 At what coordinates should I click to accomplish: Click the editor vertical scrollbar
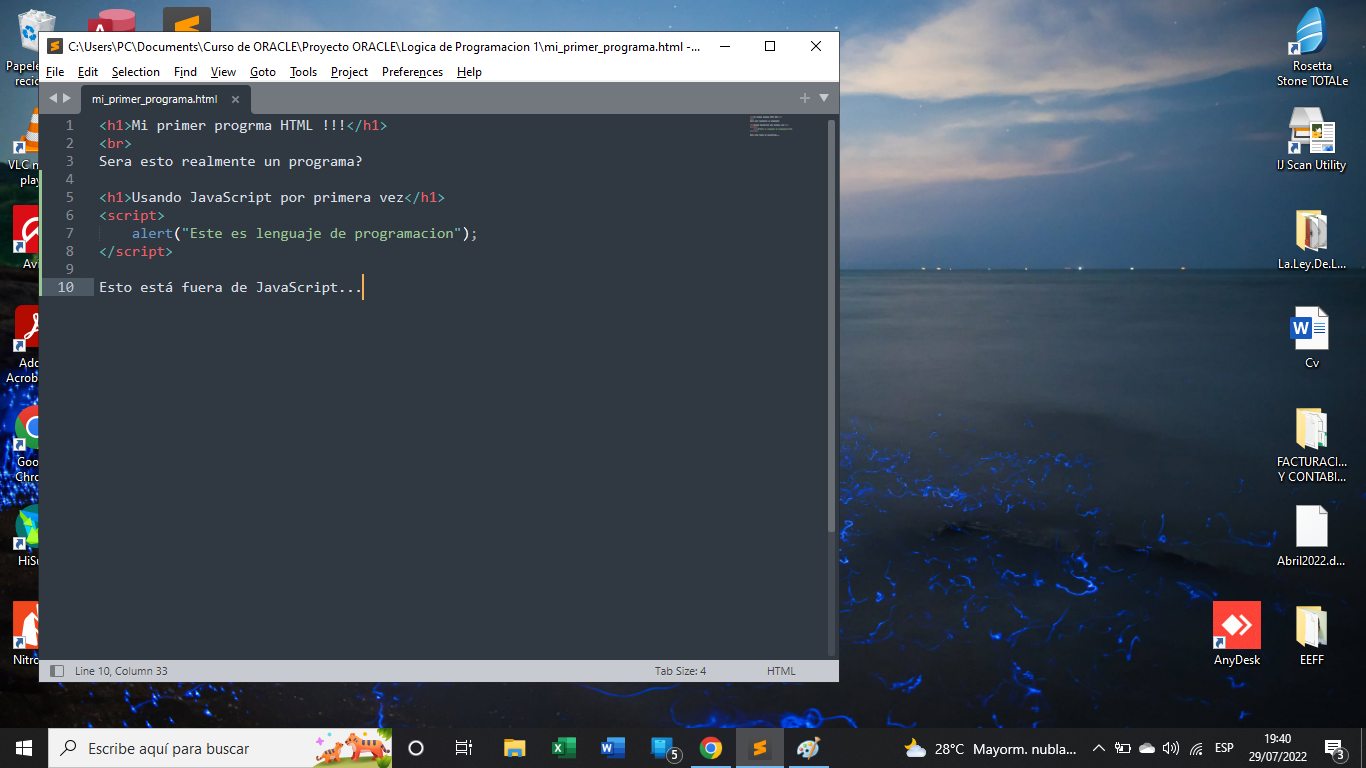pyautogui.click(x=831, y=325)
